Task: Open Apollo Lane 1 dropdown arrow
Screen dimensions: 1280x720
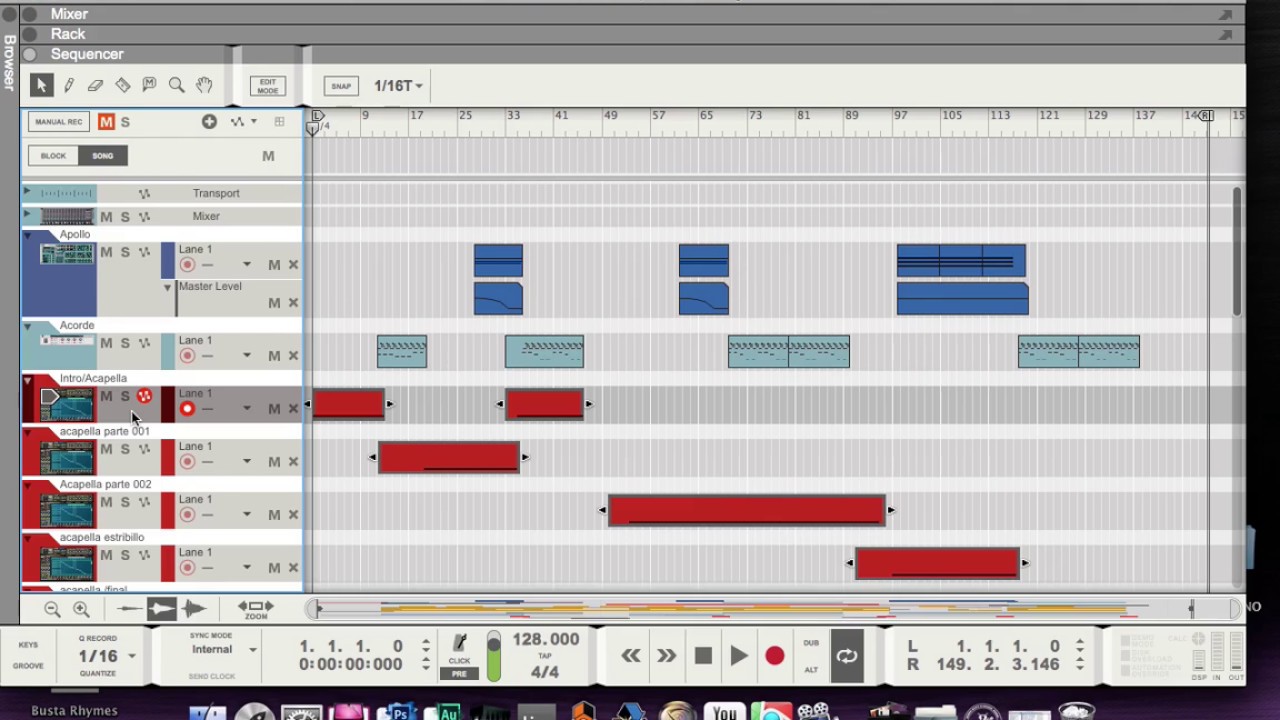Action: pos(246,265)
